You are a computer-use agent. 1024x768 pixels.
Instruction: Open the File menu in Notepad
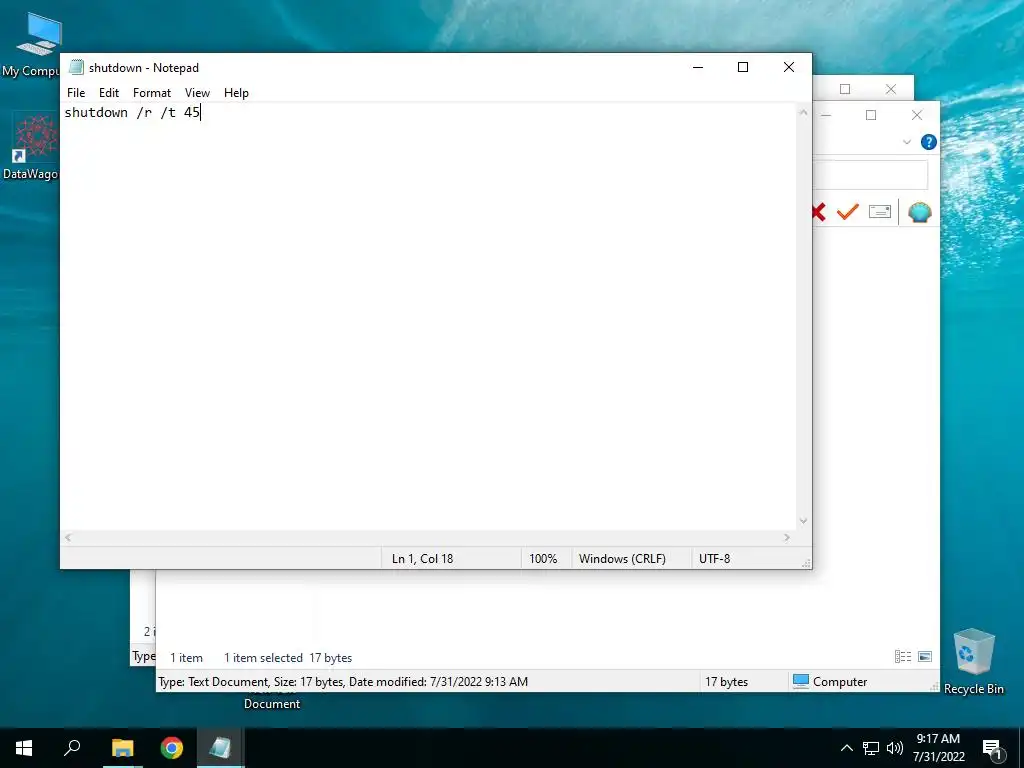point(76,93)
